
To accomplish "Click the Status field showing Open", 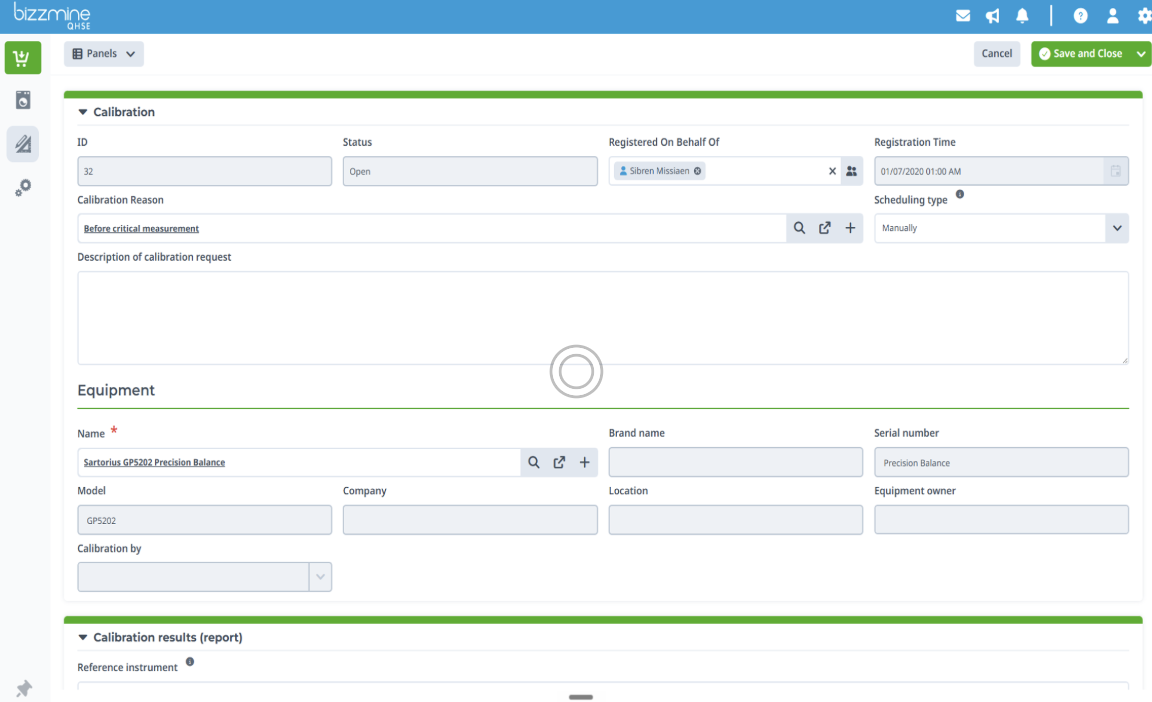I will [x=470, y=171].
